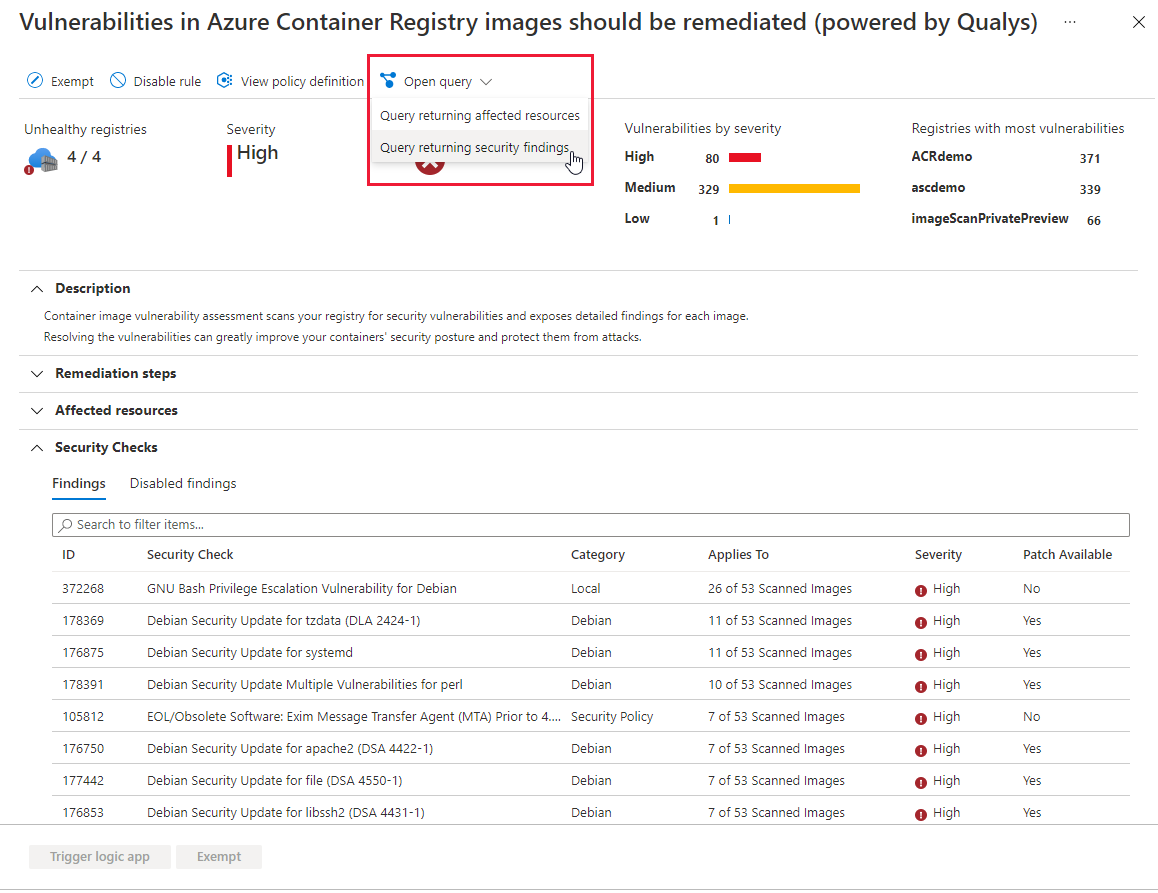
Task: Click the severity icon on the Exim MTA finding
Action: click(920, 716)
